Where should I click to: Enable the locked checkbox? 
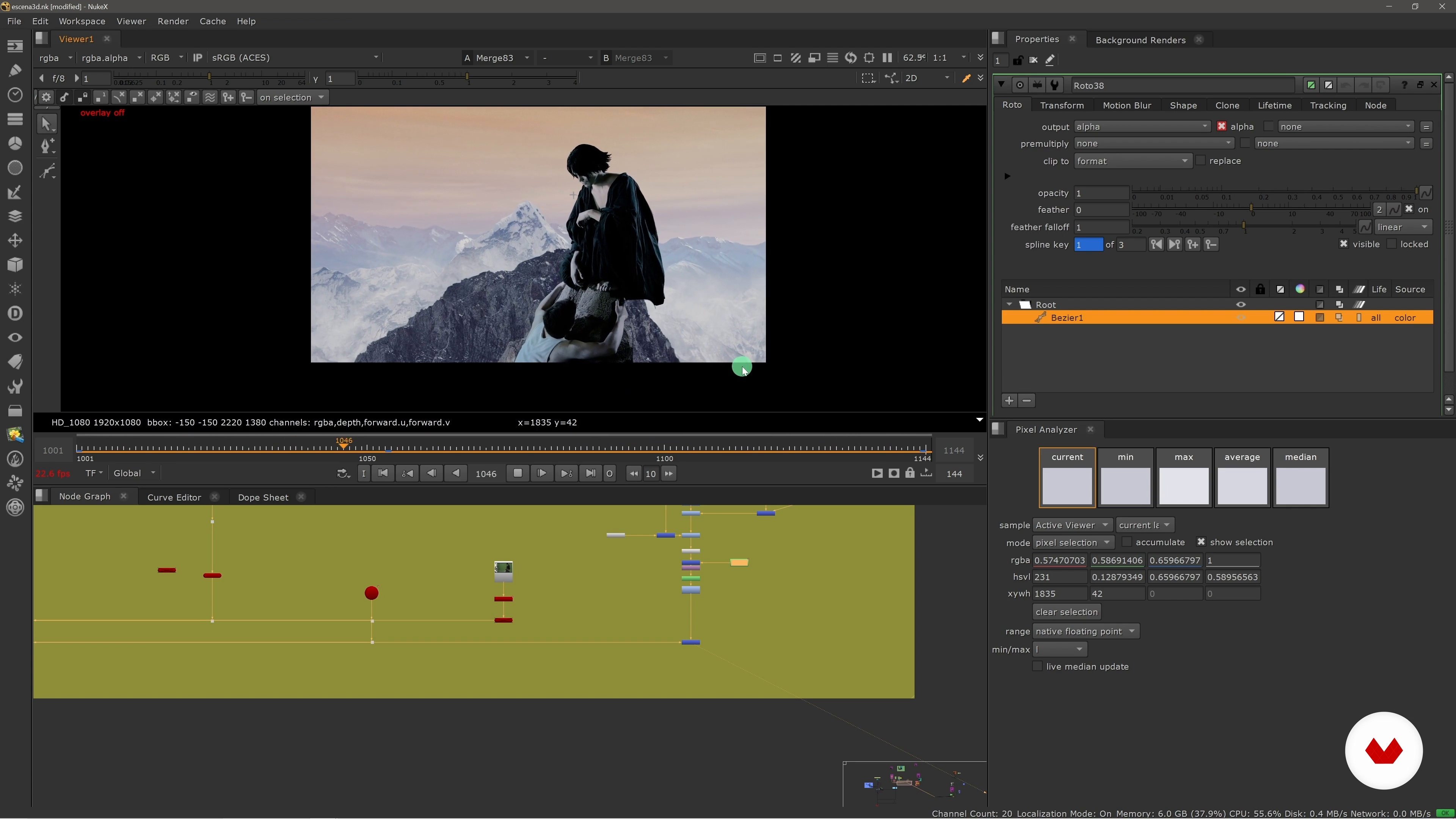pos(1392,244)
